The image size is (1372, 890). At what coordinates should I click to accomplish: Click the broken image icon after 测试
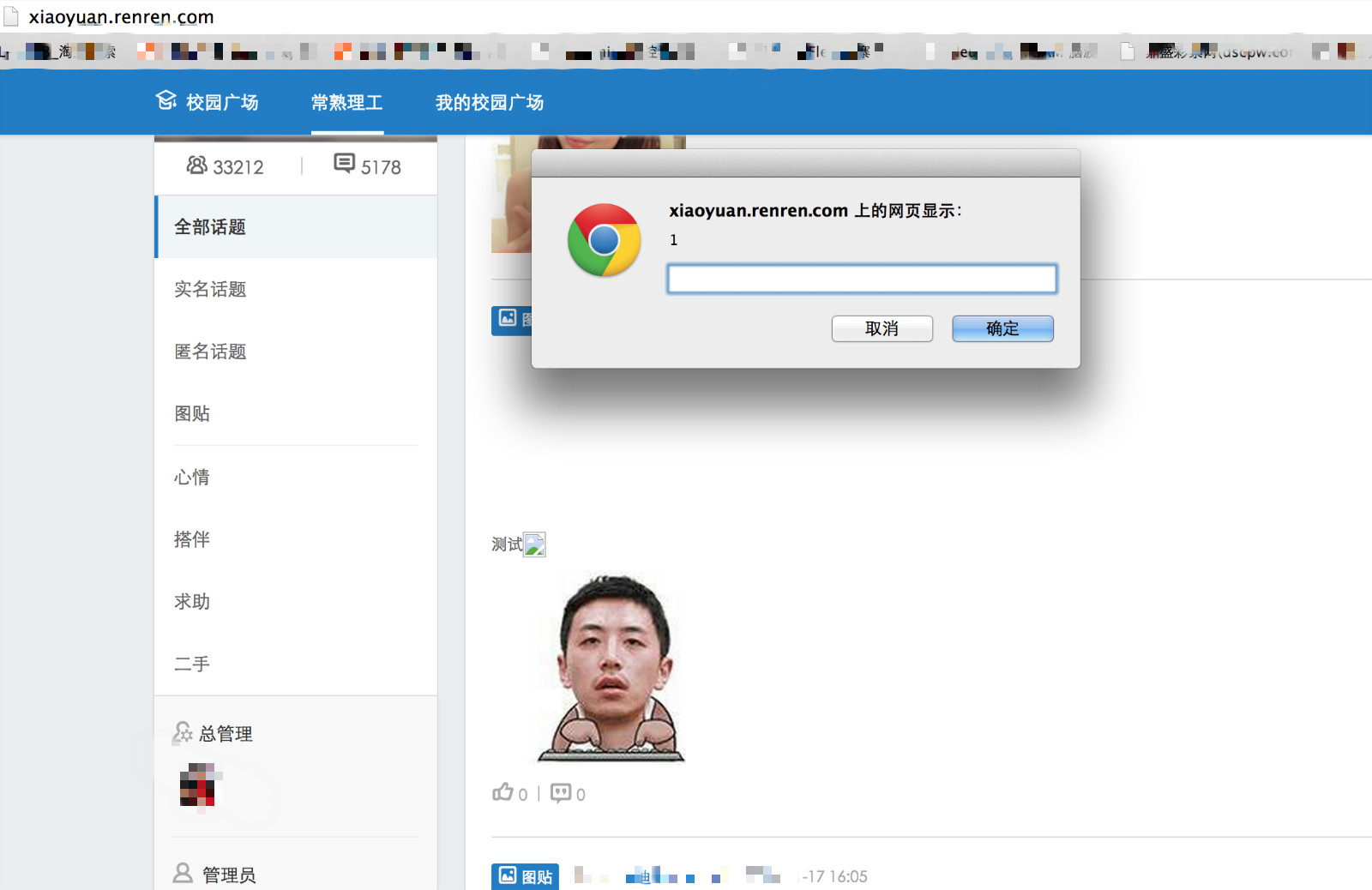pyautogui.click(x=535, y=544)
